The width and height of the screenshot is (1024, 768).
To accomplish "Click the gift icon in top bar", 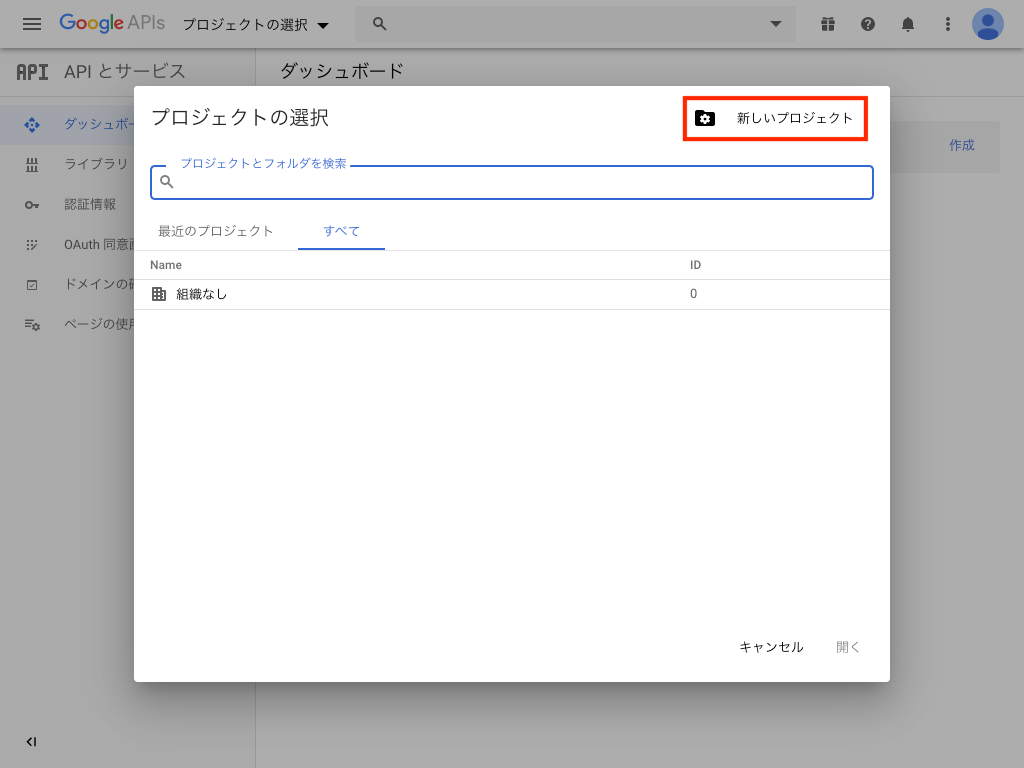I will click(827, 24).
